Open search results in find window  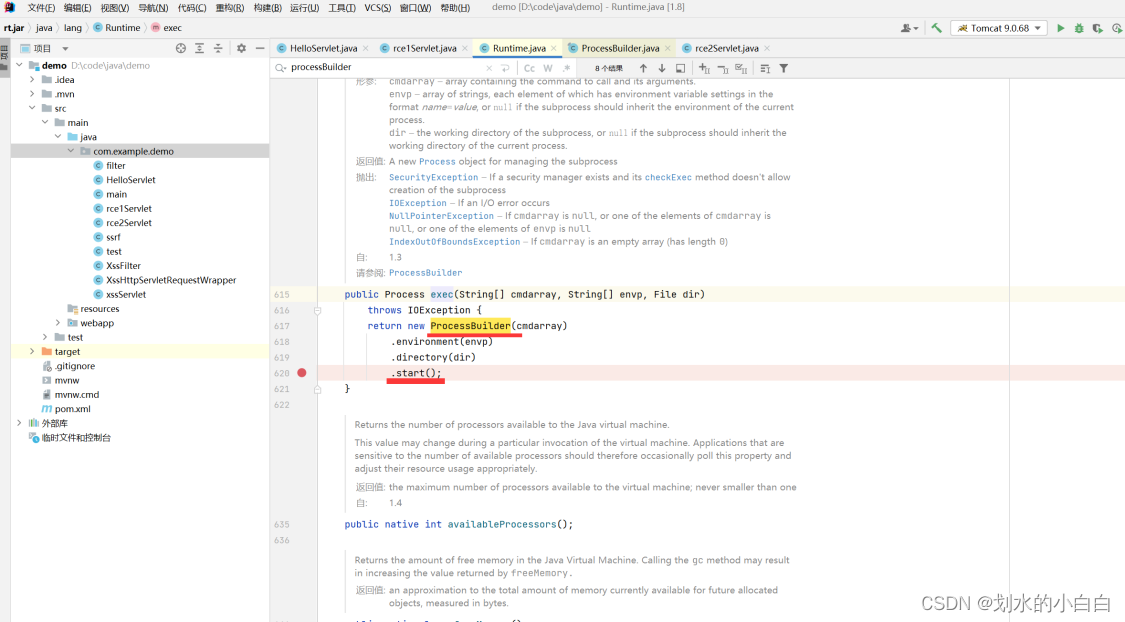680,68
